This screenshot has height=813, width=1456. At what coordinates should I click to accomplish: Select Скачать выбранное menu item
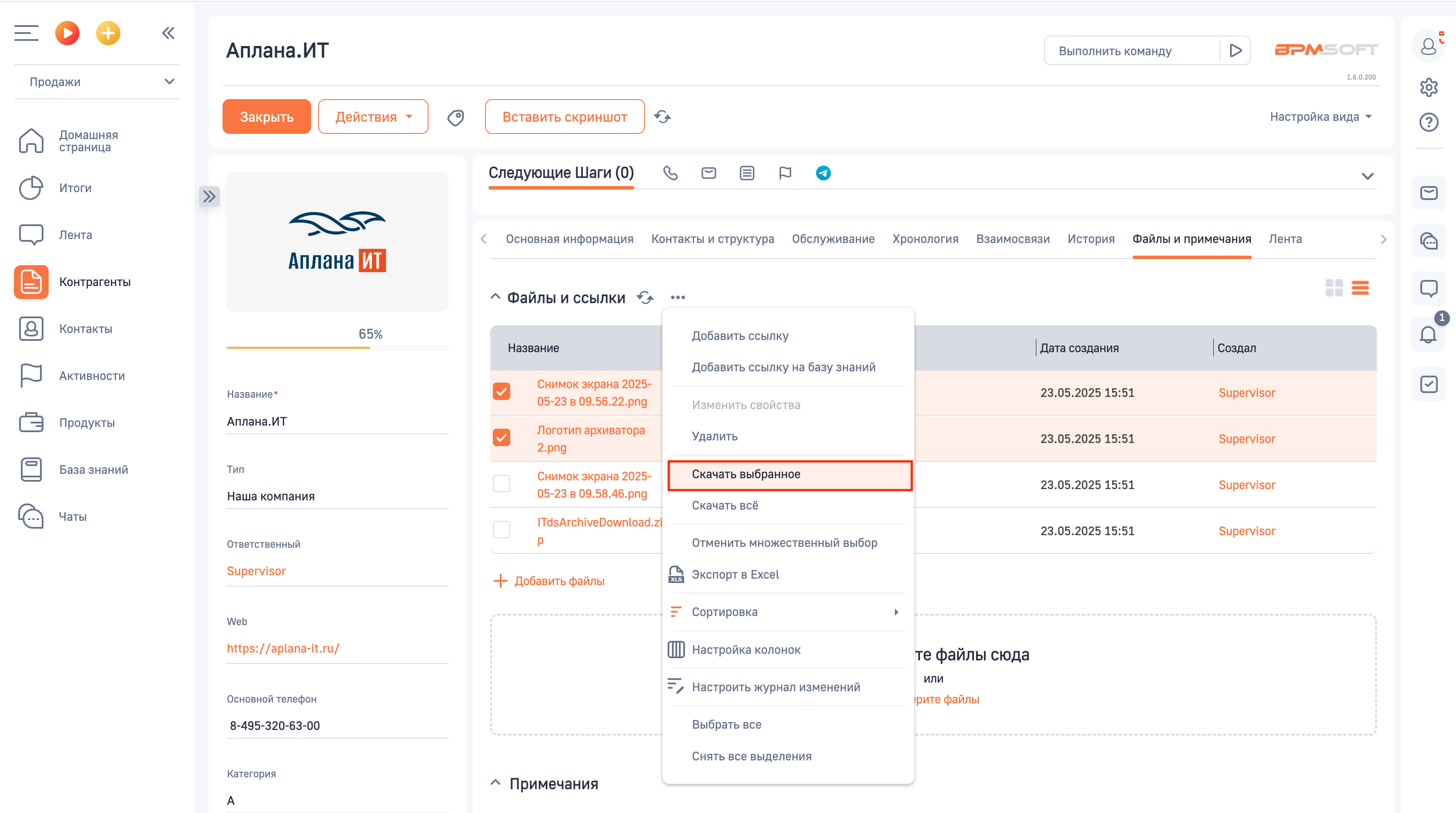click(790, 475)
